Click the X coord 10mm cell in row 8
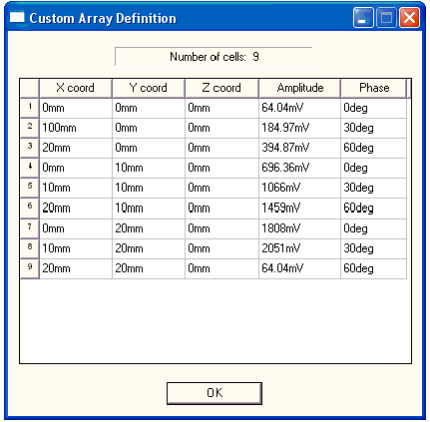Image resolution: width=430 pixels, height=422 pixels. coord(76,249)
